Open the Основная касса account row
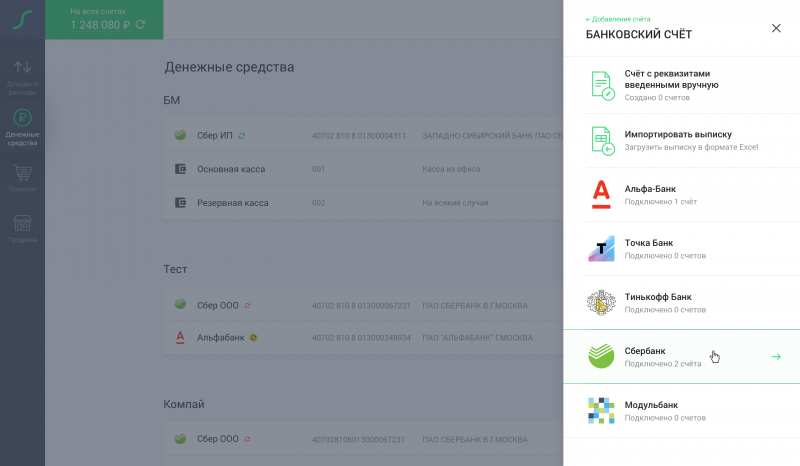The width and height of the screenshot is (800, 466). (232, 169)
